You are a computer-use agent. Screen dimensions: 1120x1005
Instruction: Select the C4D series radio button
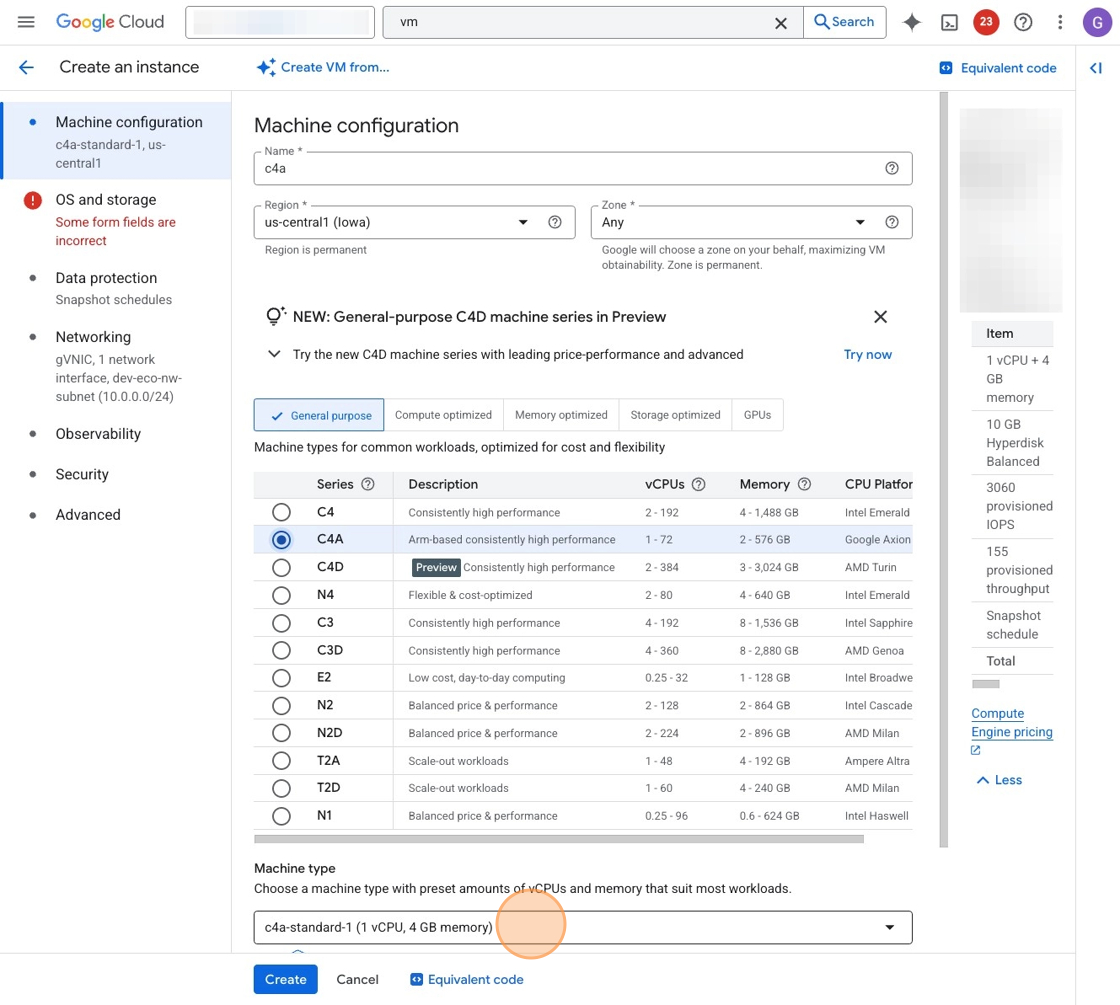pyautogui.click(x=281, y=567)
